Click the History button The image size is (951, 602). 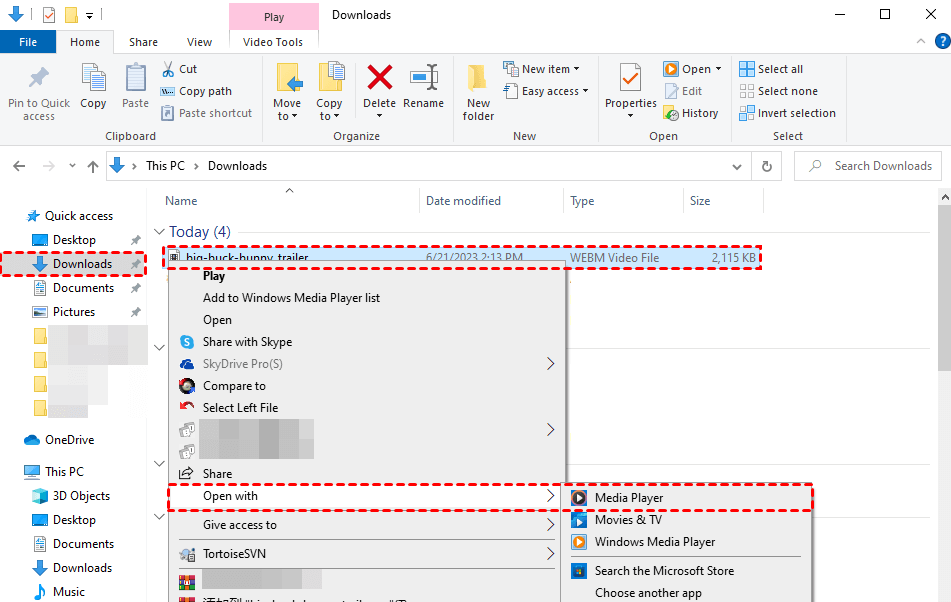[x=691, y=113]
